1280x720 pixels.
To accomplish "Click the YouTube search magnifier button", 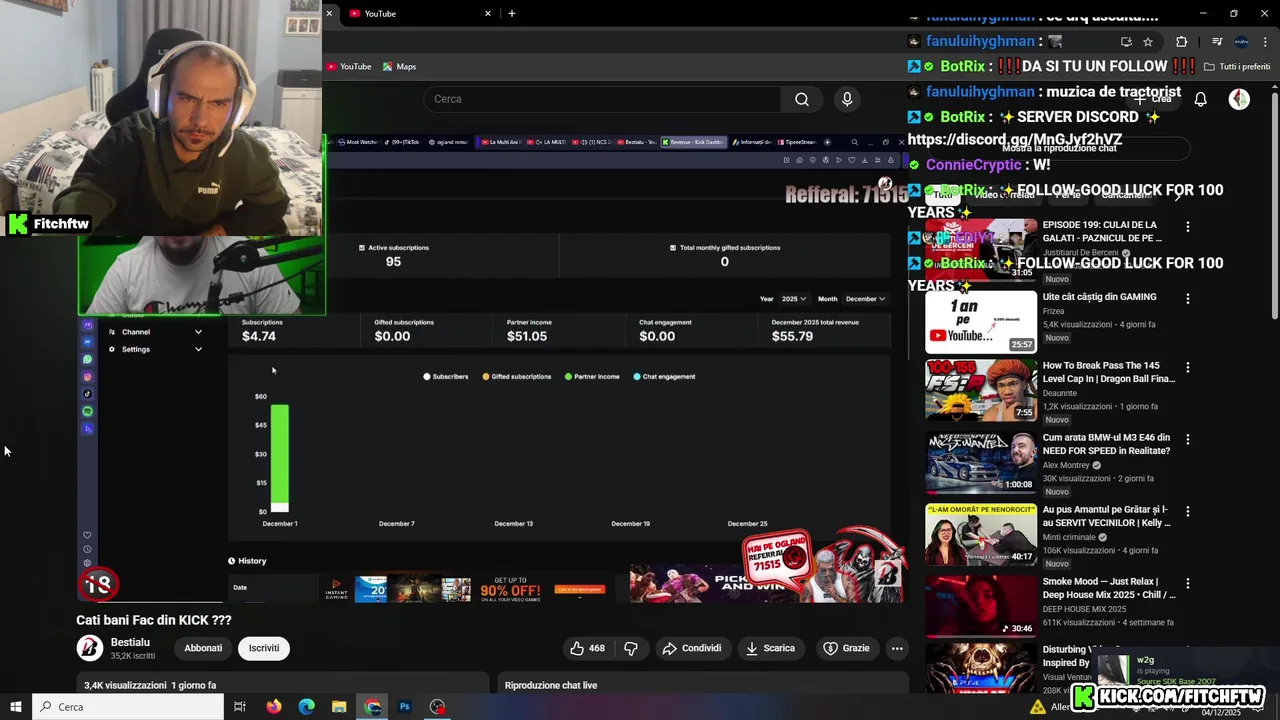I will [x=801, y=99].
